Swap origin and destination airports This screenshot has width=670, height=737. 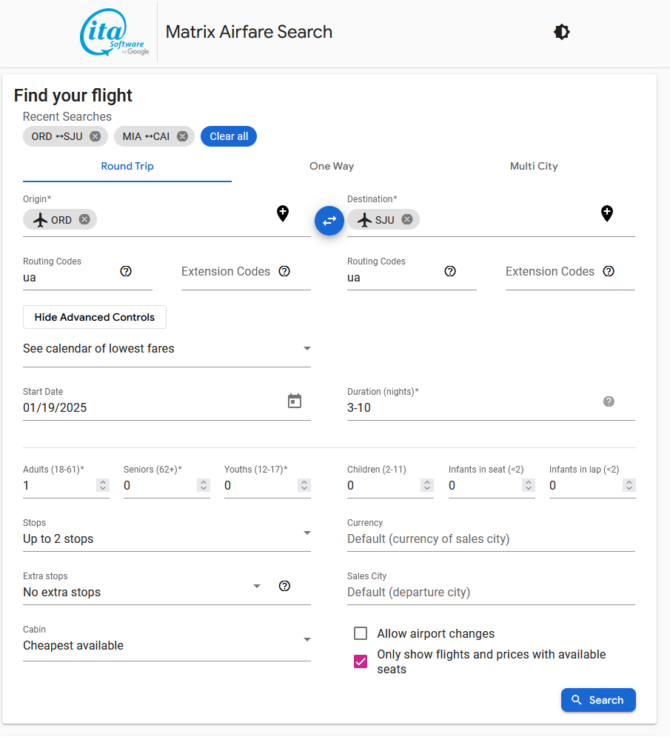329,220
